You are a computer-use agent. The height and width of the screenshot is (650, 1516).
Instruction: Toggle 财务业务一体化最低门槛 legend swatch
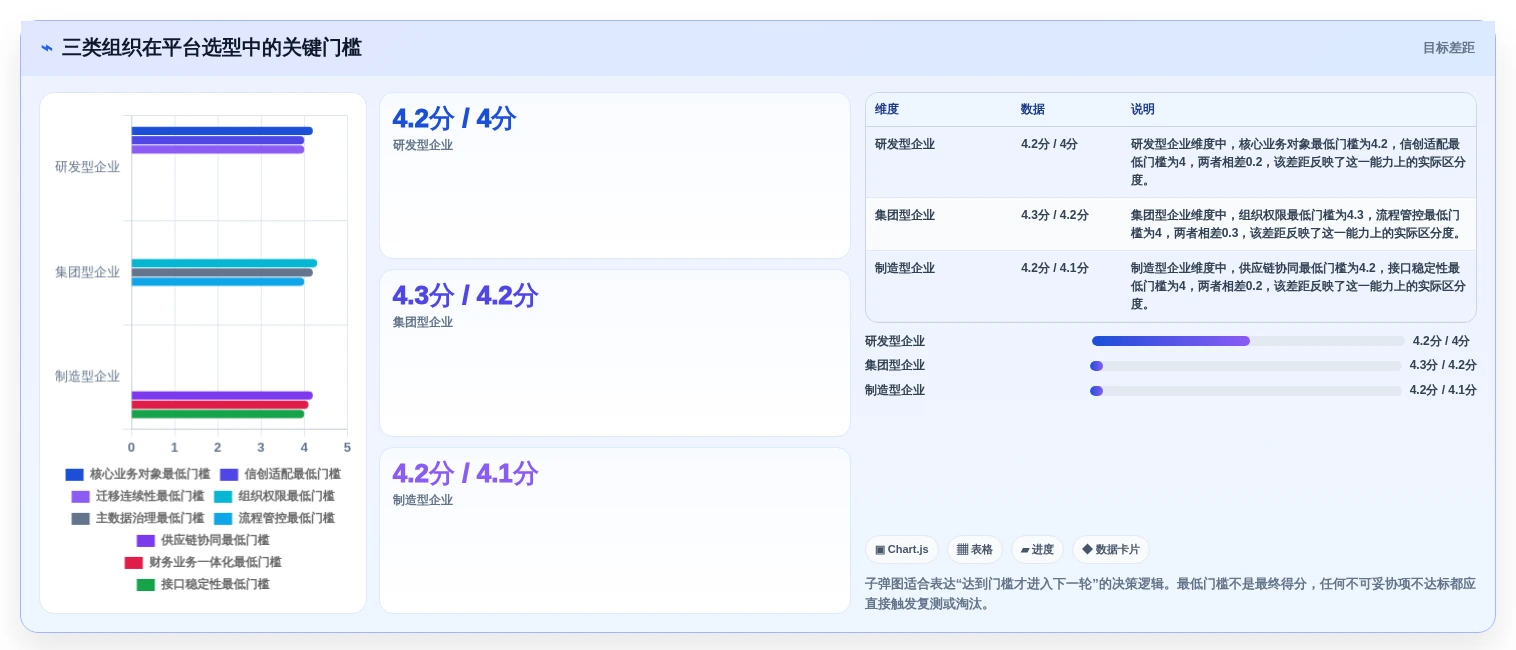(134, 563)
